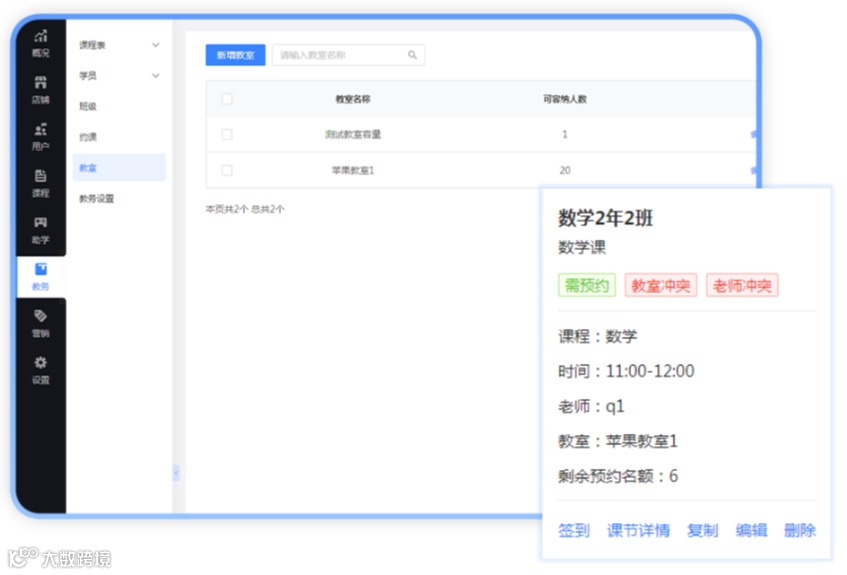Click the 苹果教室1 table cell

[x=353, y=170]
